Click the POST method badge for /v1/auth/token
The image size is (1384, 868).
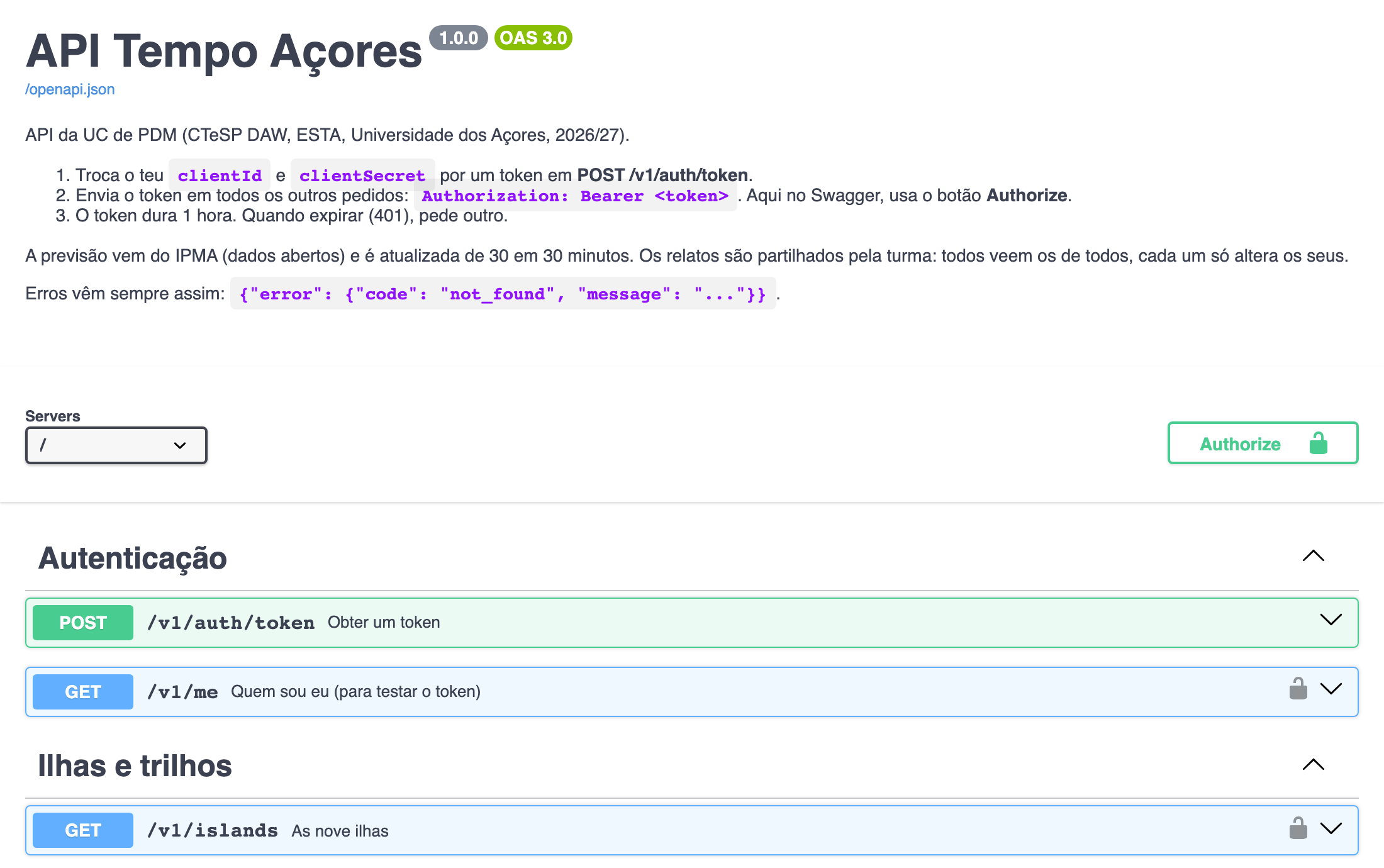pos(83,623)
